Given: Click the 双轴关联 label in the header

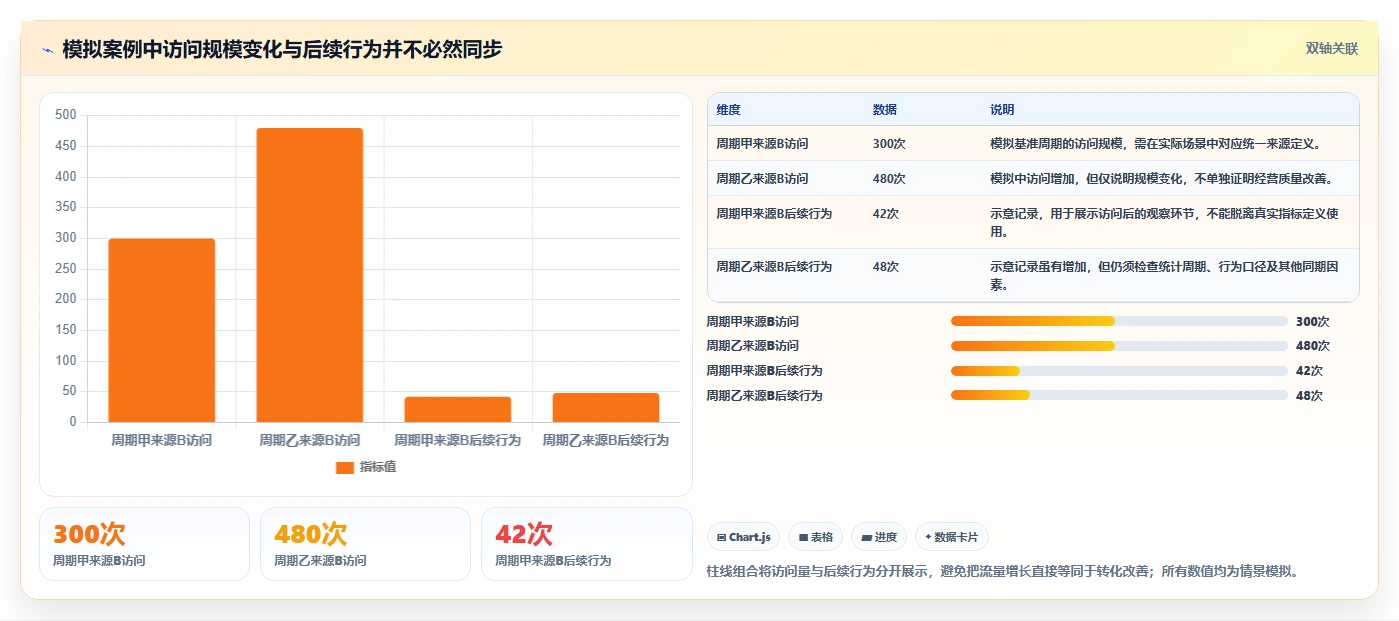Looking at the screenshot, I should (x=1331, y=48).
